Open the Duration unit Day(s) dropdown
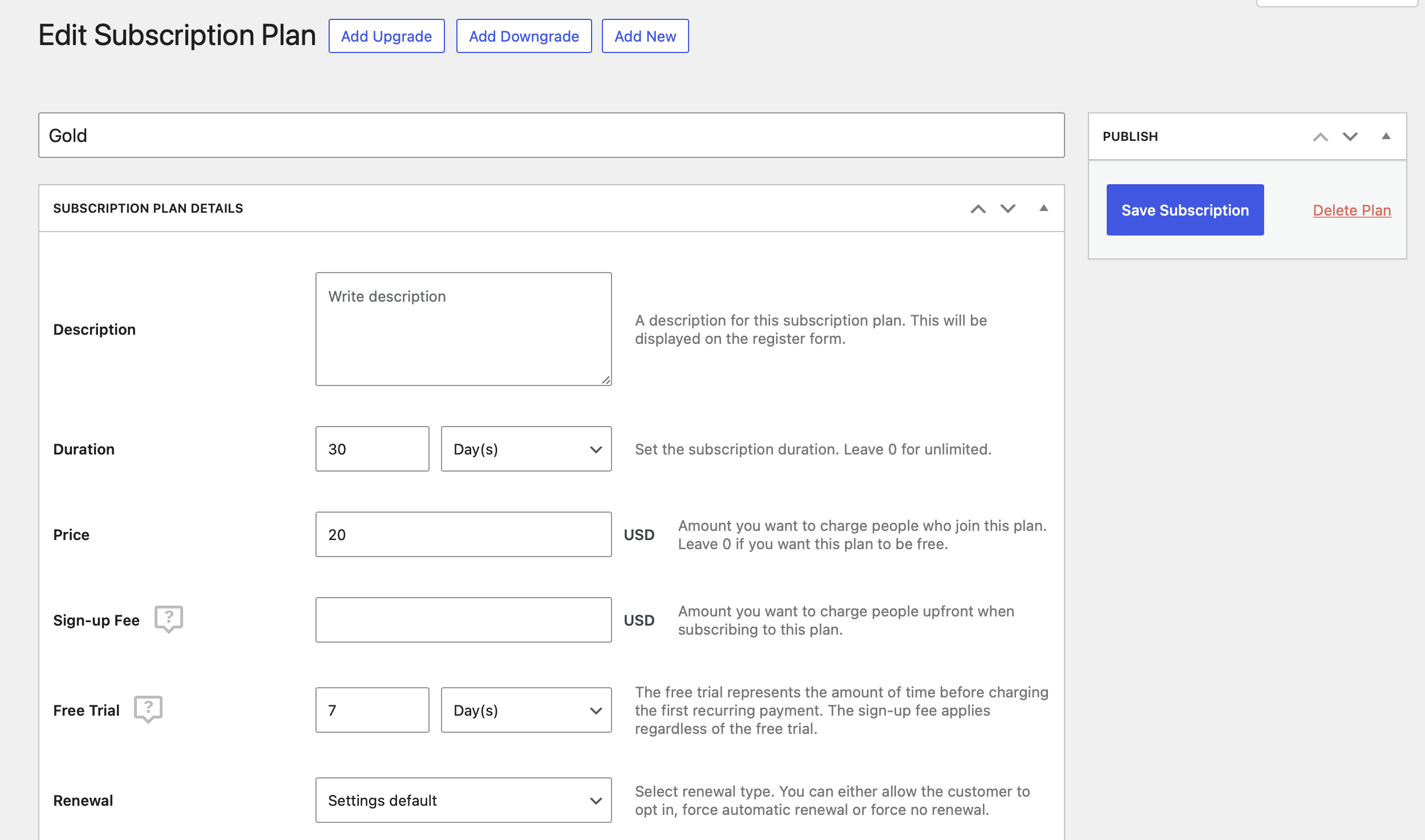This screenshot has height=840, width=1425. tap(526, 449)
